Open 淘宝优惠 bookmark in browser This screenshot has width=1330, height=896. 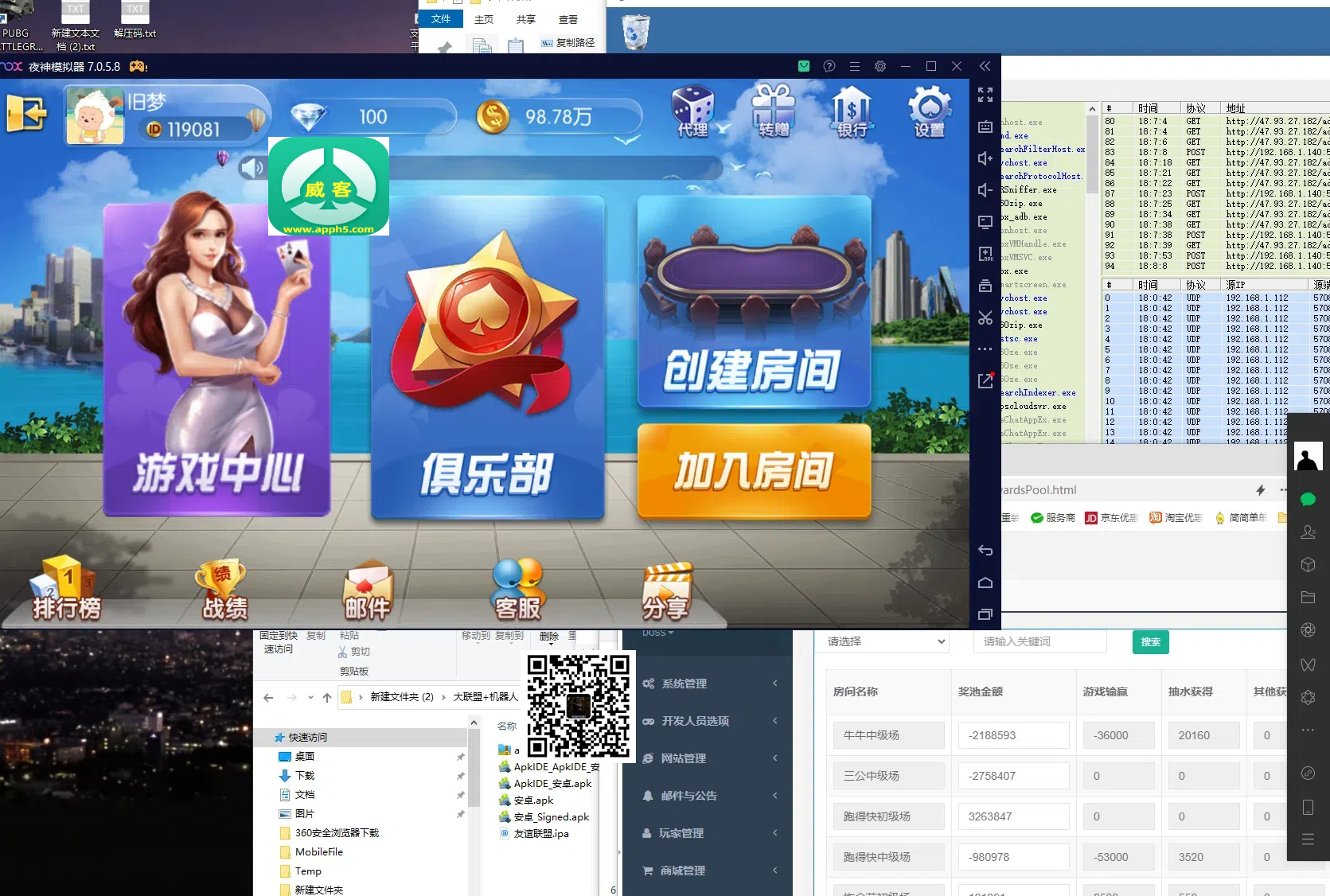click(x=1176, y=518)
